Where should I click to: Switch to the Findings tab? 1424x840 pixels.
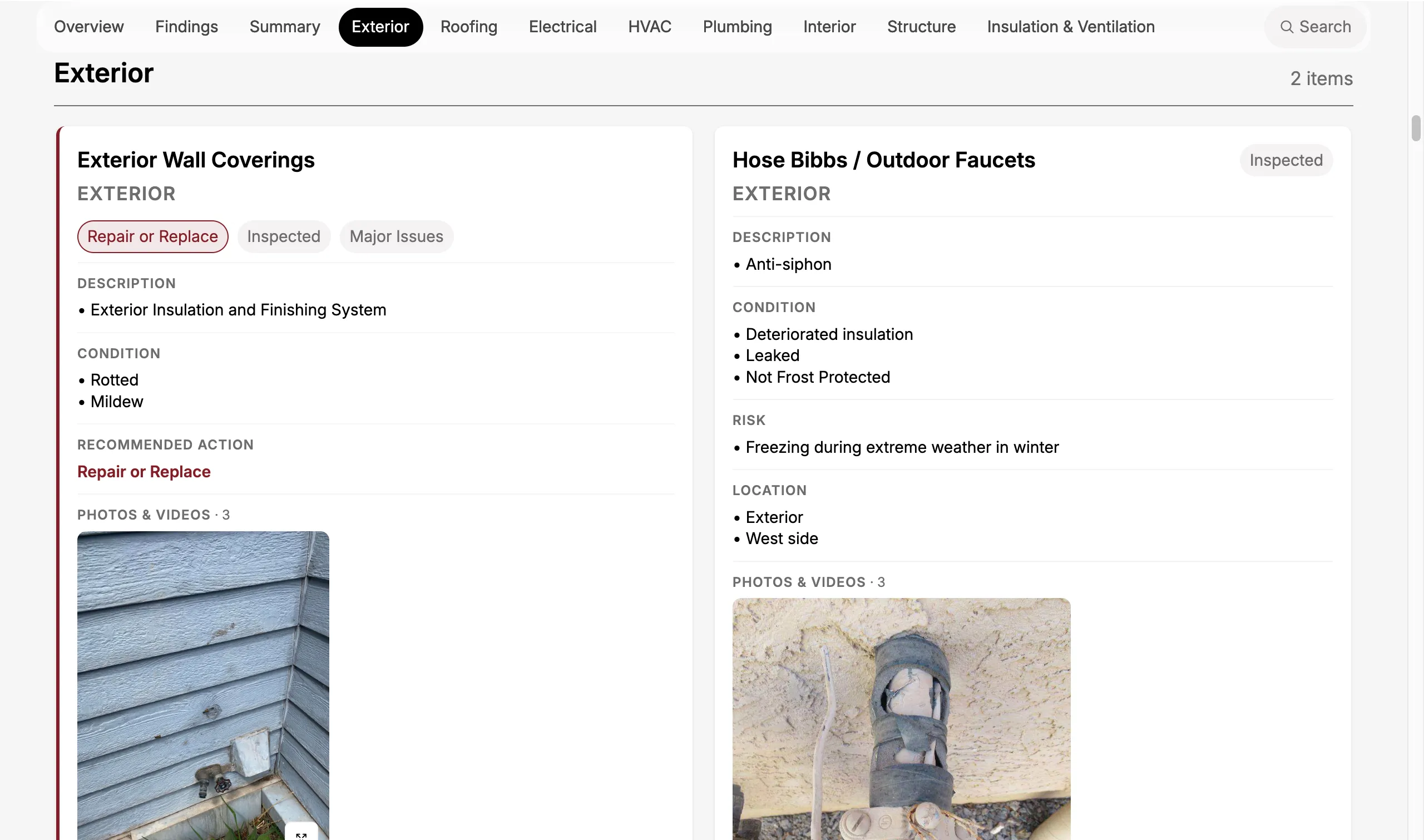coord(187,27)
